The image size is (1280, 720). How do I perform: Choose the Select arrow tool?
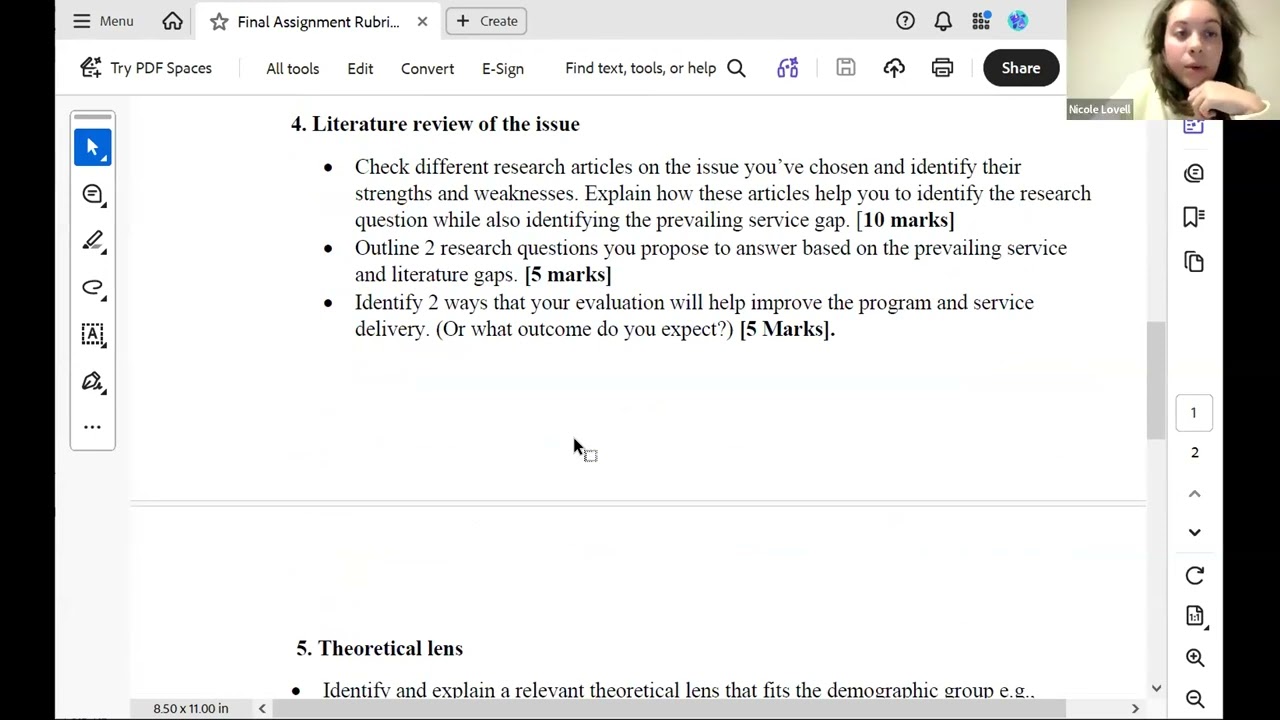coord(93,148)
